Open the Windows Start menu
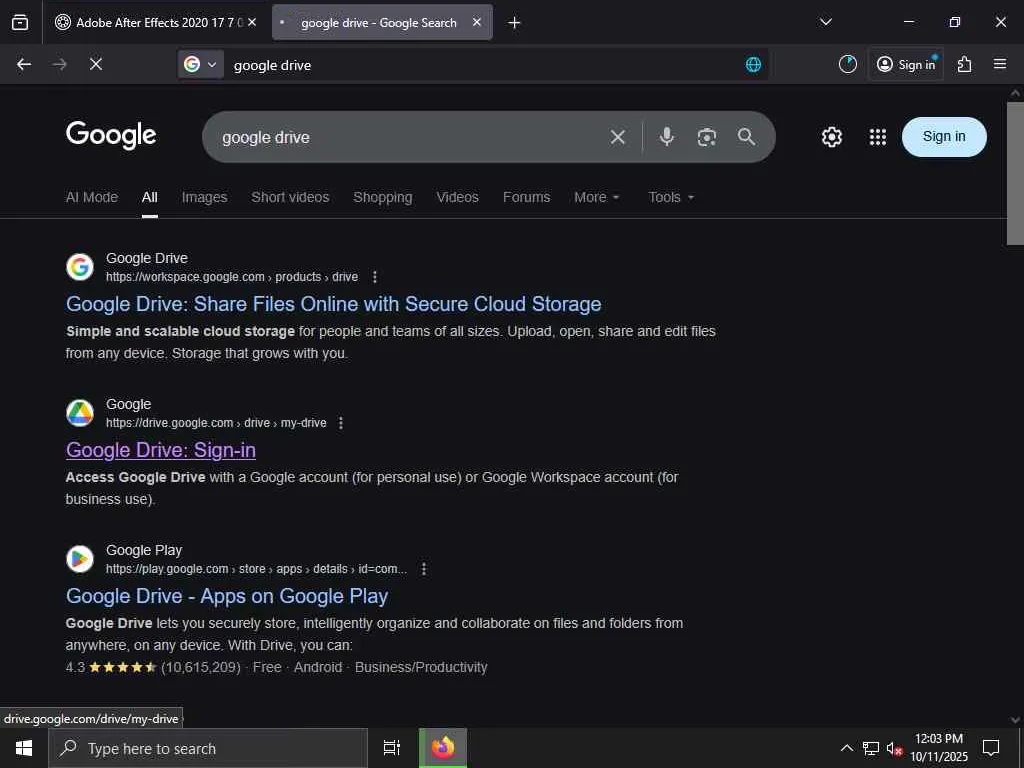The image size is (1024, 768). 24,748
